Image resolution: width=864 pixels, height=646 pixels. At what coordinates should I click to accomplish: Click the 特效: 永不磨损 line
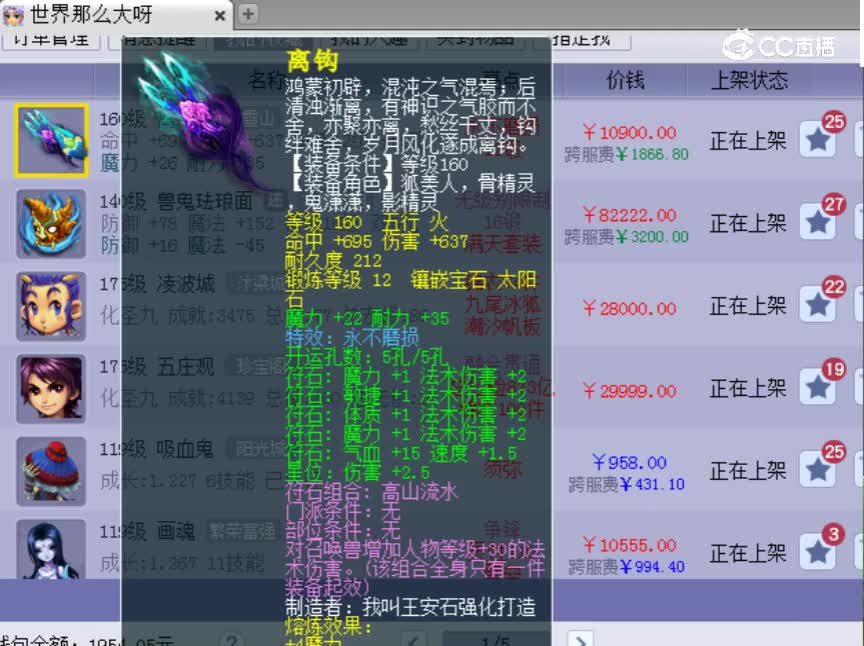[x=352, y=337]
